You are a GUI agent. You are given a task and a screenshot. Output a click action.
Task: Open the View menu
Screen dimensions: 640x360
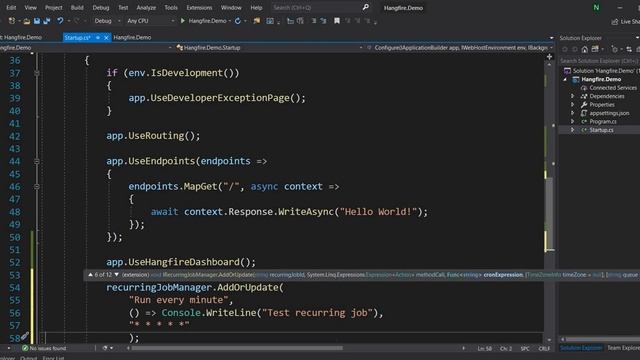tap(30, 7)
